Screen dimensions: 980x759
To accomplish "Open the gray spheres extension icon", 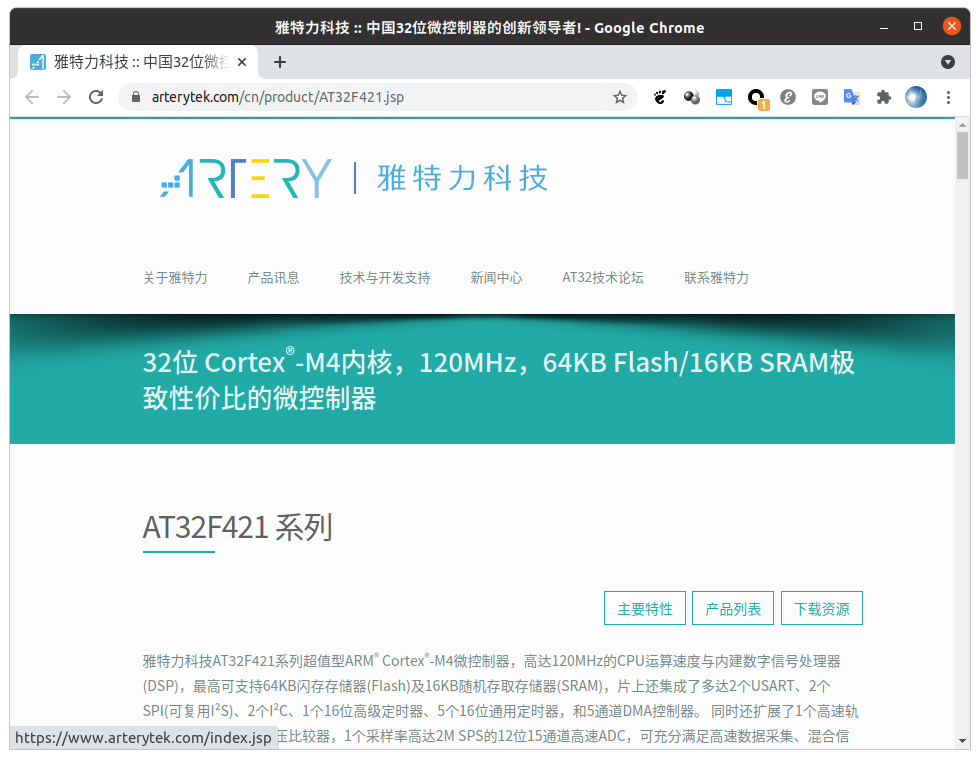I will [692, 97].
